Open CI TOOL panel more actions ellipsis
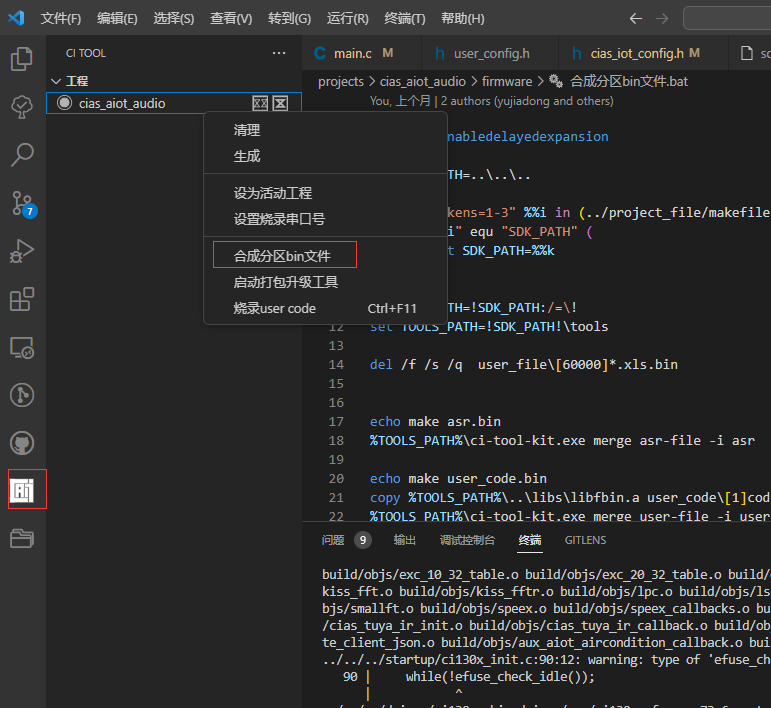771x708 pixels. [279, 53]
